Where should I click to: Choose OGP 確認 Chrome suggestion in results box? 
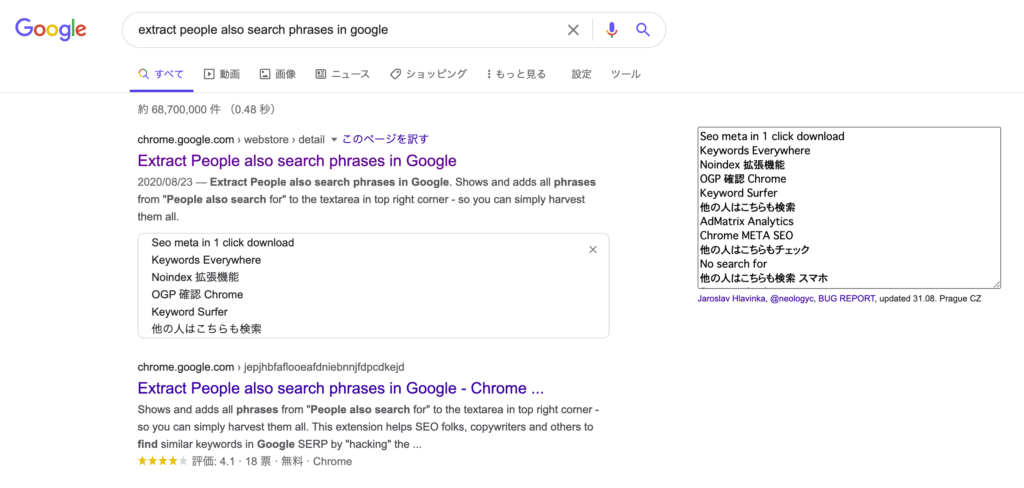pyautogui.click(x=197, y=295)
